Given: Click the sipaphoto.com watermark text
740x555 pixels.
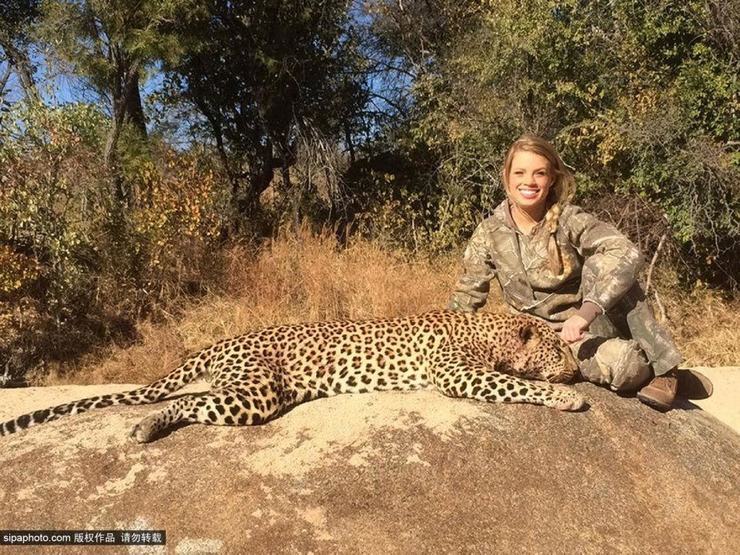Looking at the screenshot, I should click(x=35, y=538).
